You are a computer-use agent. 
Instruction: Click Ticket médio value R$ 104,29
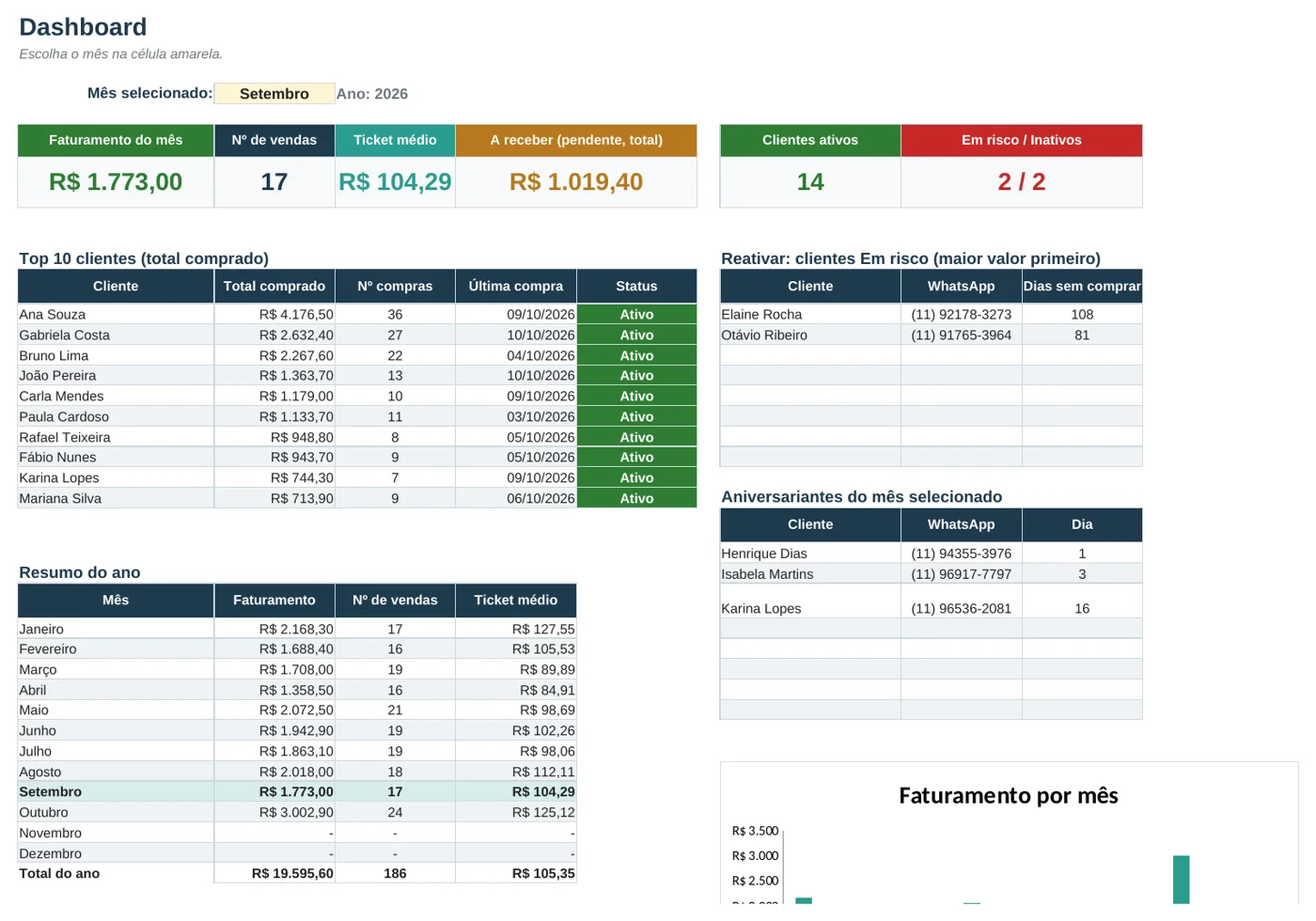[395, 181]
